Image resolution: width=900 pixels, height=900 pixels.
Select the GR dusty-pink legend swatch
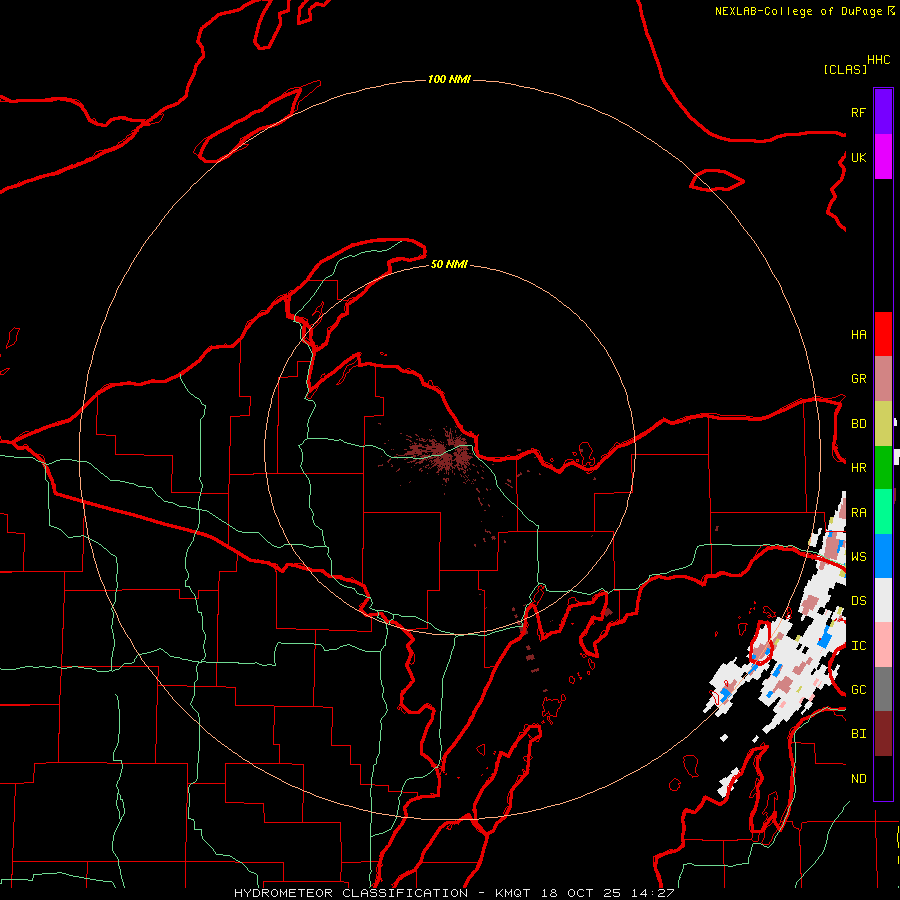(x=883, y=379)
